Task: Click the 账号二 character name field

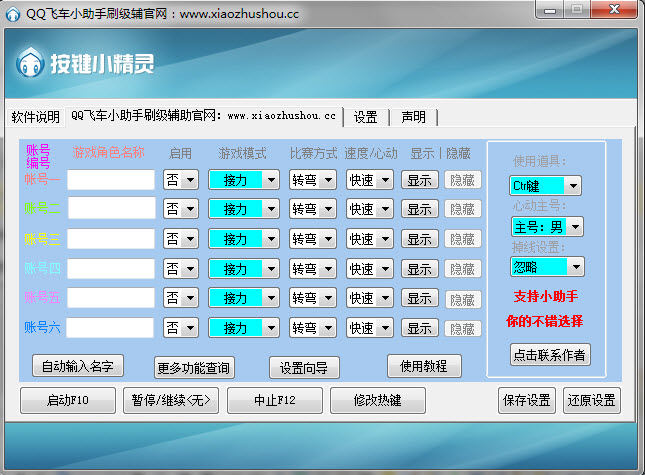Action: [111, 208]
